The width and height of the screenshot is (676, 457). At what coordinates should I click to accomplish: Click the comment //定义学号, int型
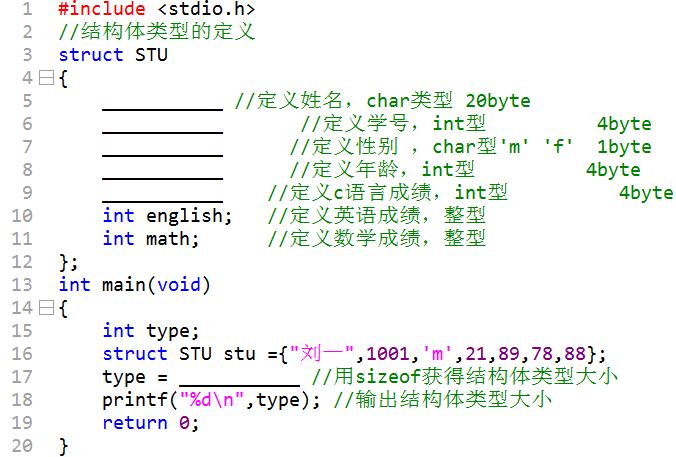pyautogui.click(x=393, y=124)
